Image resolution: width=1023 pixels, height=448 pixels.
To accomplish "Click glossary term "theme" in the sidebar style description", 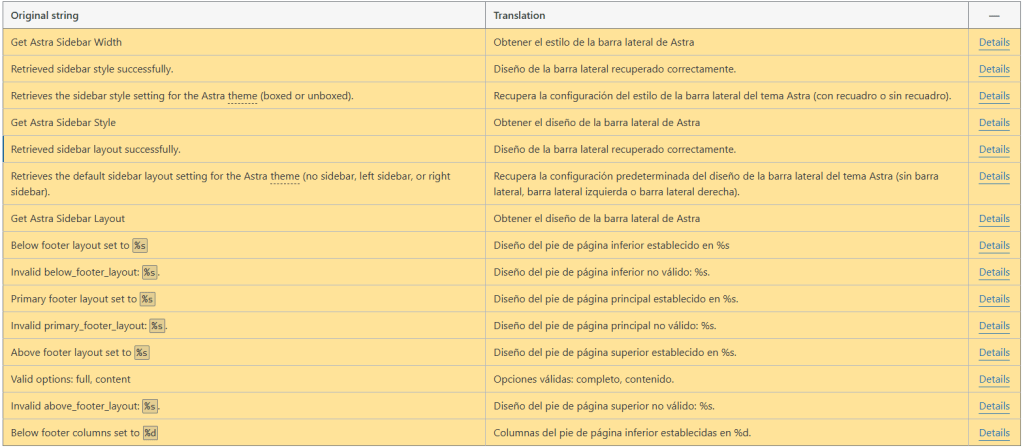I will [x=242, y=96].
